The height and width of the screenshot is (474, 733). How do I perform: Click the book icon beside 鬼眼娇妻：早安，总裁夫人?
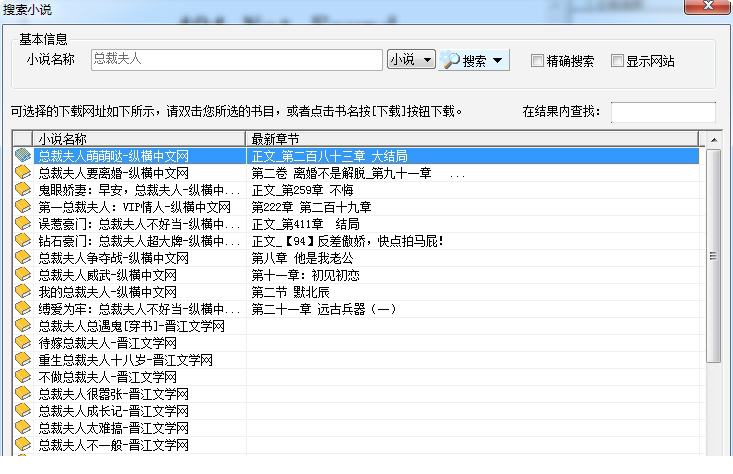(22, 189)
